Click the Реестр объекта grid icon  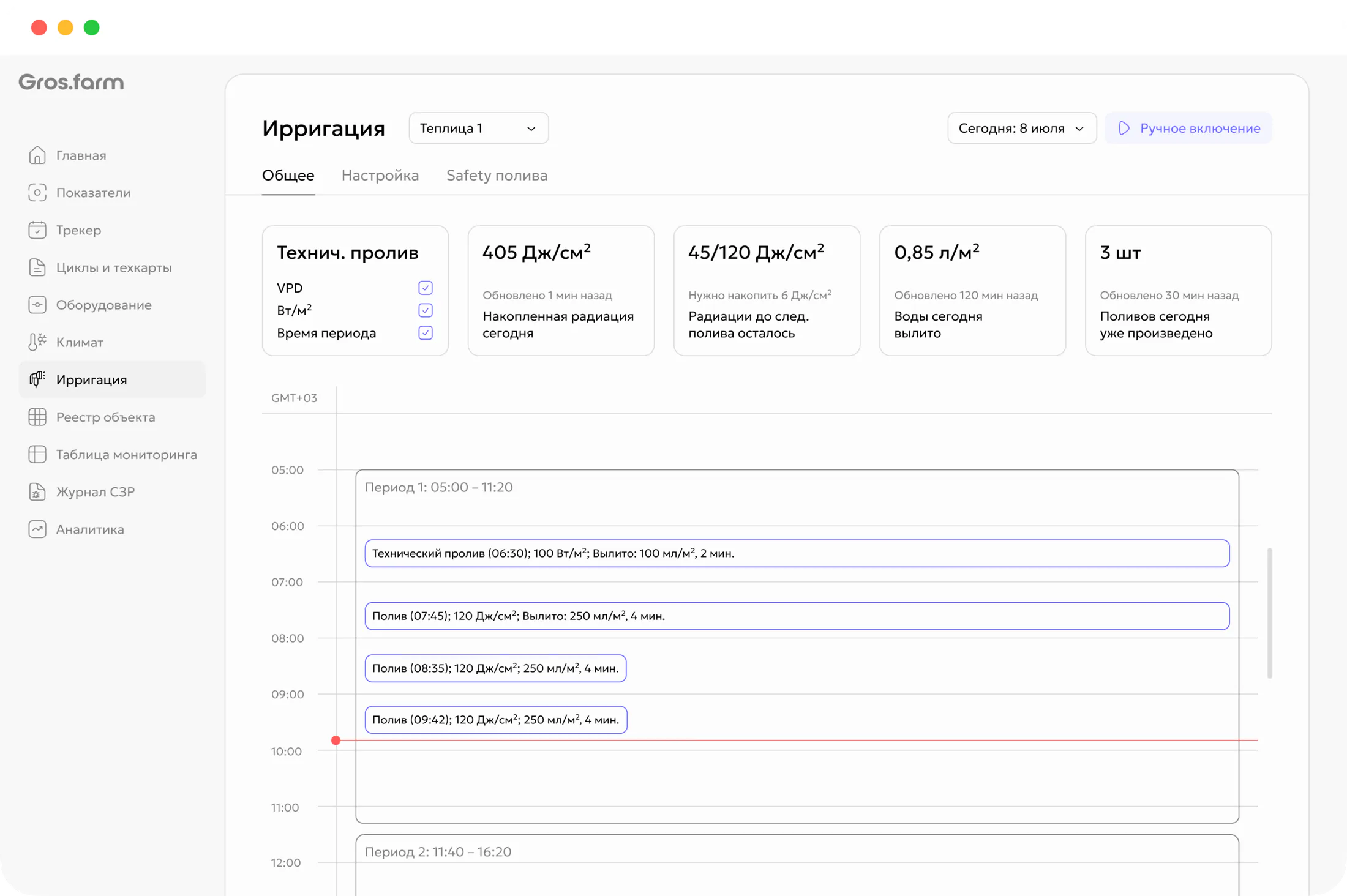pyautogui.click(x=37, y=417)
